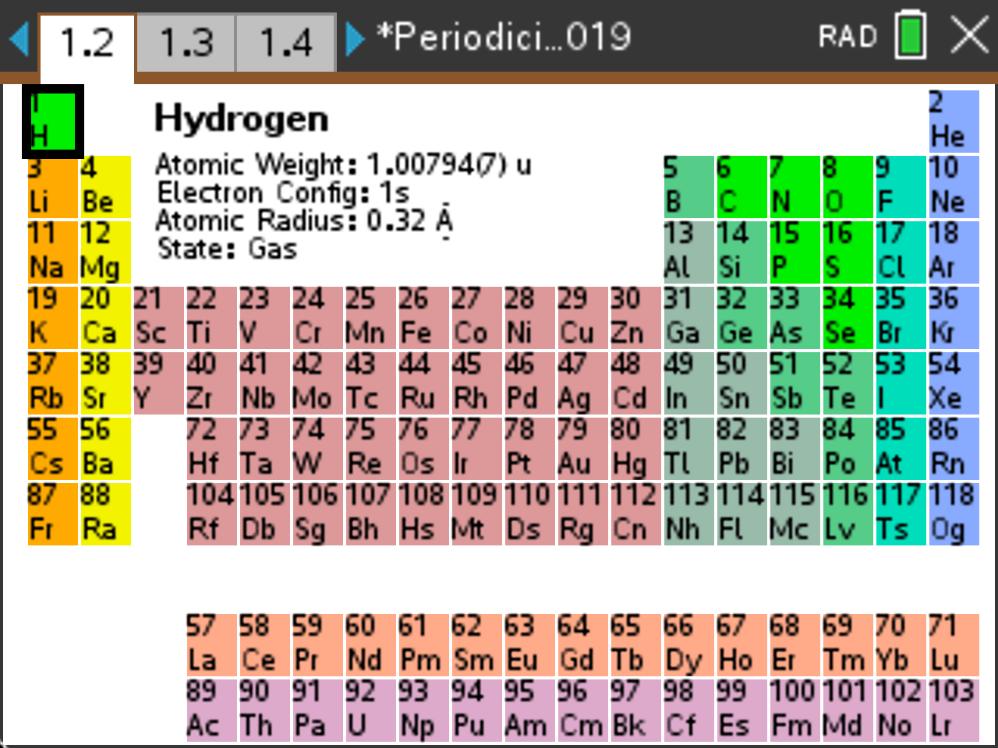The width and height of the screenshot is (998, 748).
Task: Select Oganesson, element 118
Action: click(952, 512)
